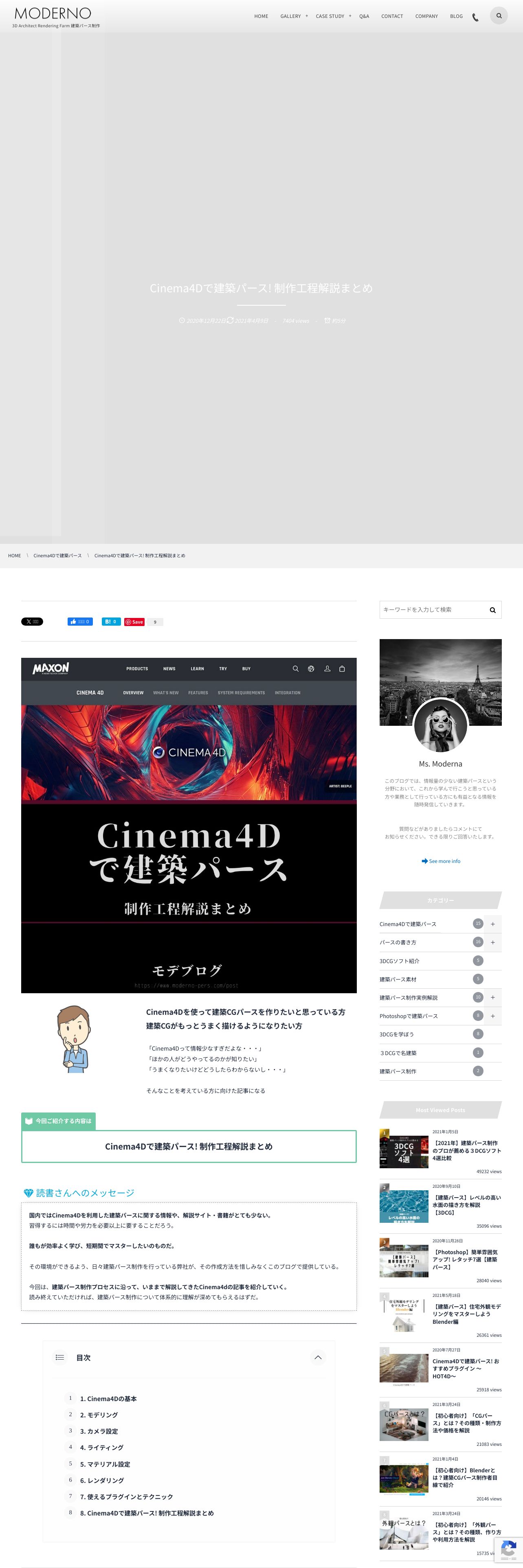Expand the plus next to CASE STUDY
The height and width of the screenshot is (1568, 523).
(x=350, y=16)
